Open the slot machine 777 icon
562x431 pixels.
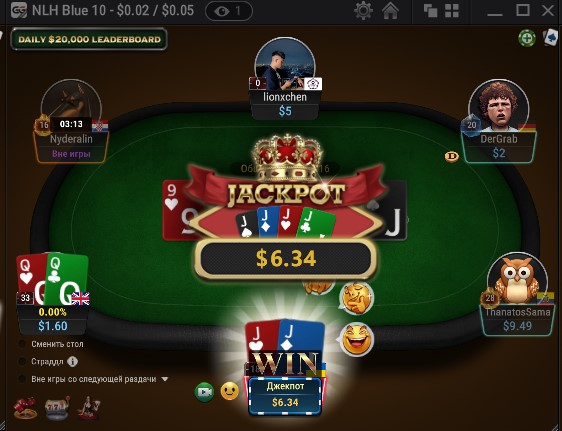click(x=57, y=408)
